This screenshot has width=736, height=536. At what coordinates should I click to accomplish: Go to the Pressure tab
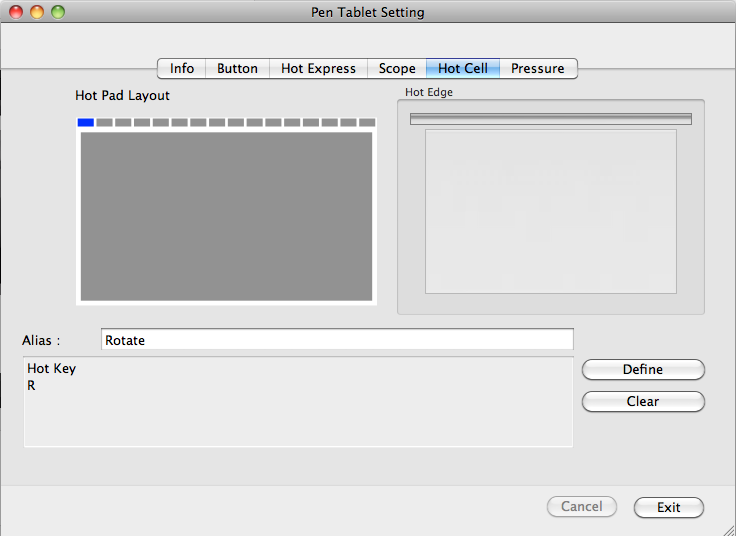538,69
